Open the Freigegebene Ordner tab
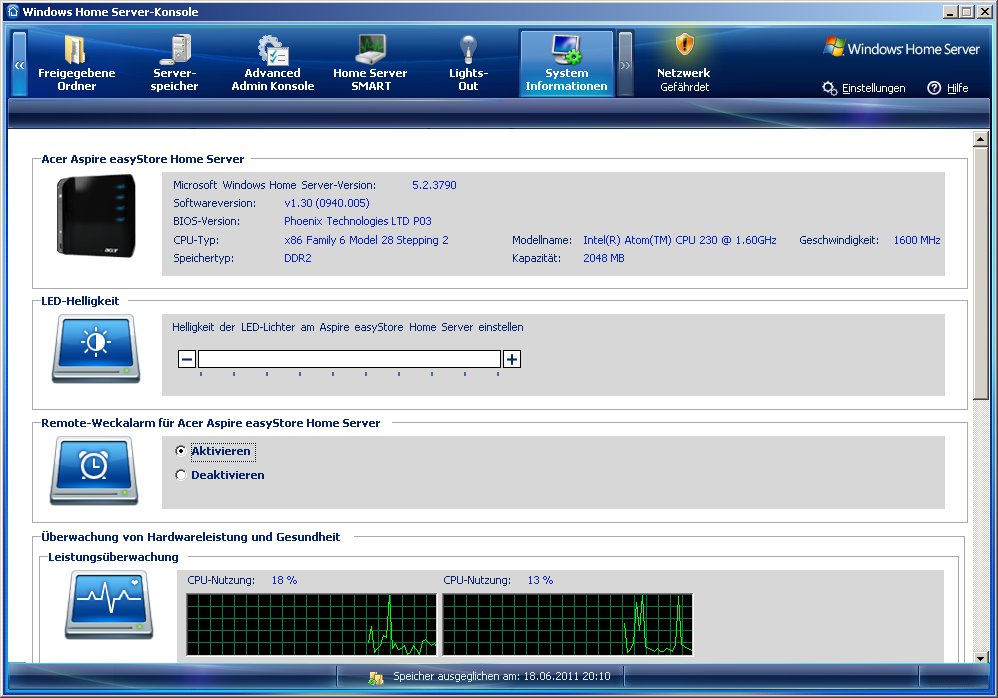Image resolution: width=998 pixels, height=698 pixels. point(76,64)
